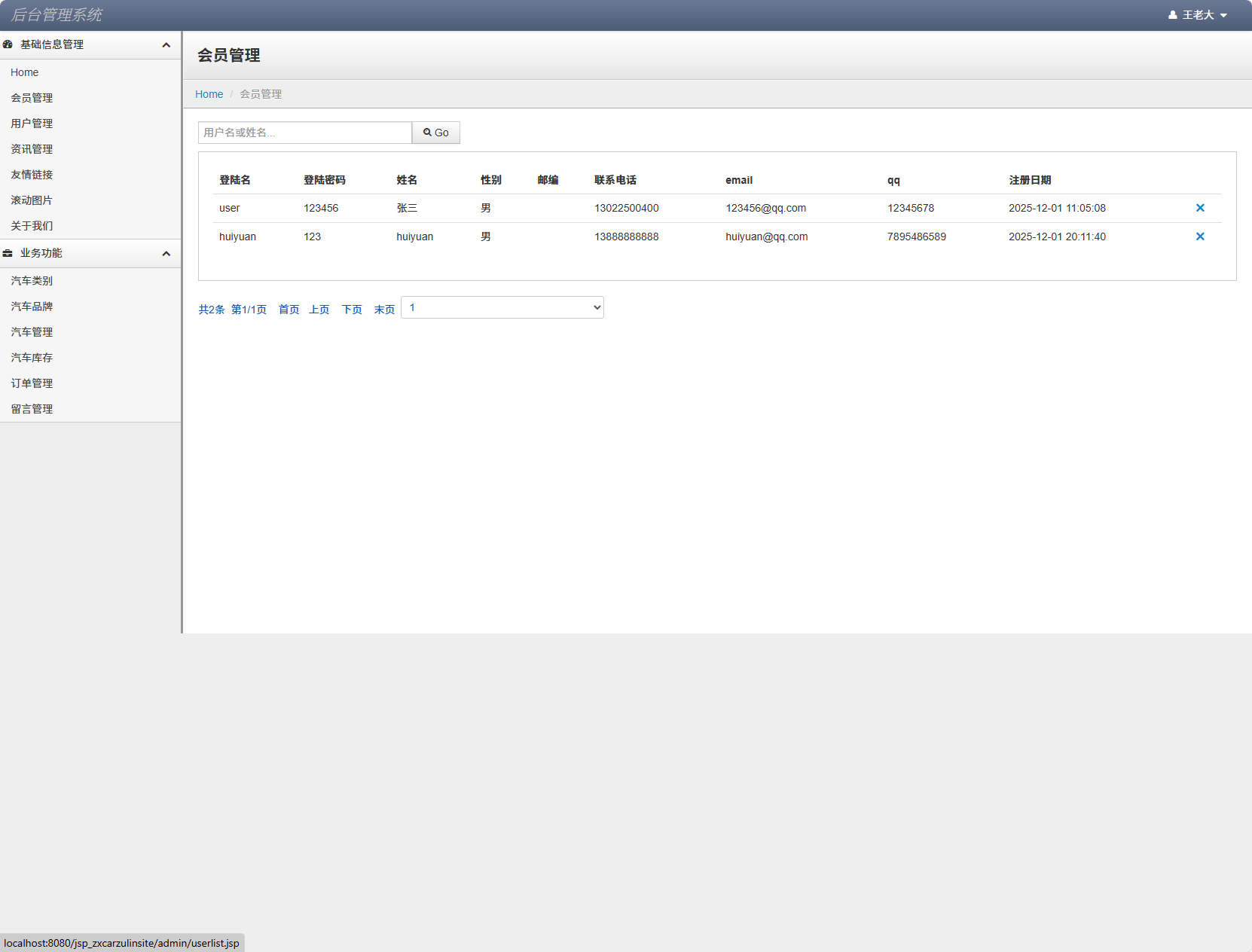Focus the 用户名或姓名 search field
1252x952 pixels.
[304, 133]
